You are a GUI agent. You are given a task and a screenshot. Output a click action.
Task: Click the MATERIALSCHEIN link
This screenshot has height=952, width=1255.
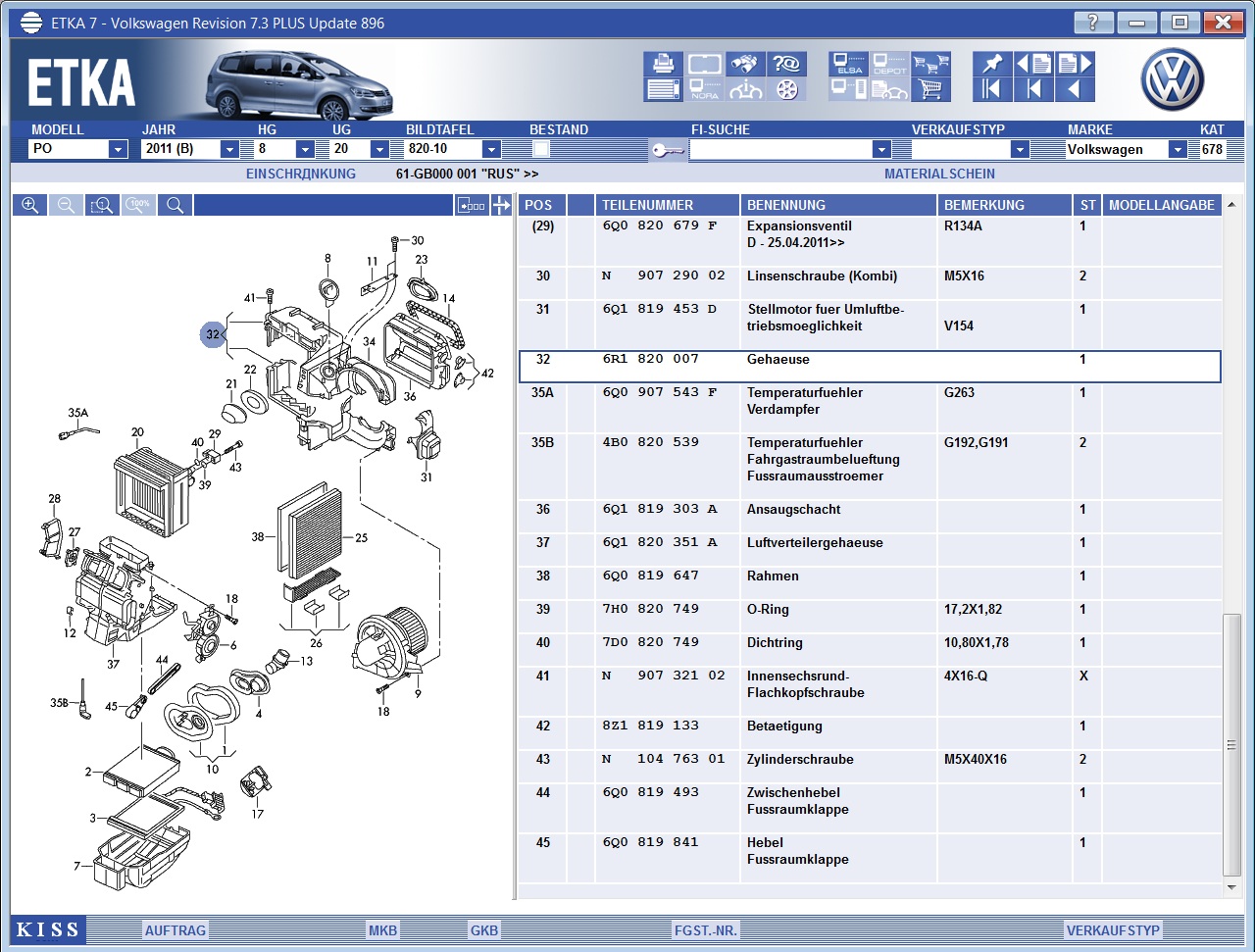(x=939, y=174)
